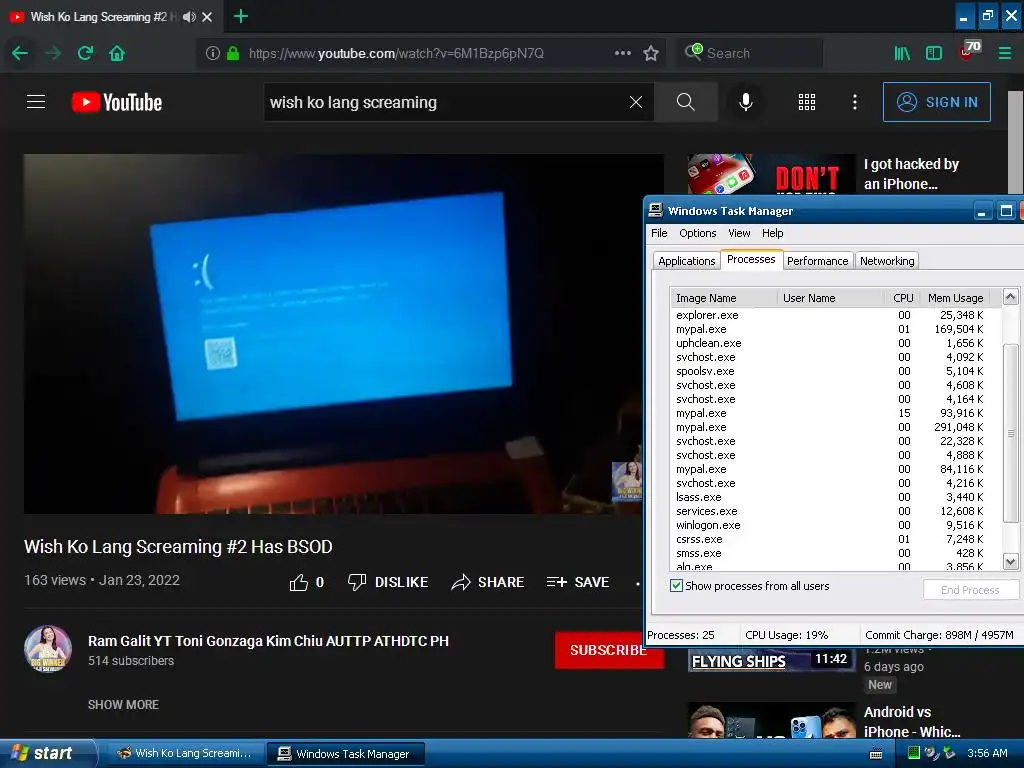Open Task Manager Options menu

click(697, 233)
